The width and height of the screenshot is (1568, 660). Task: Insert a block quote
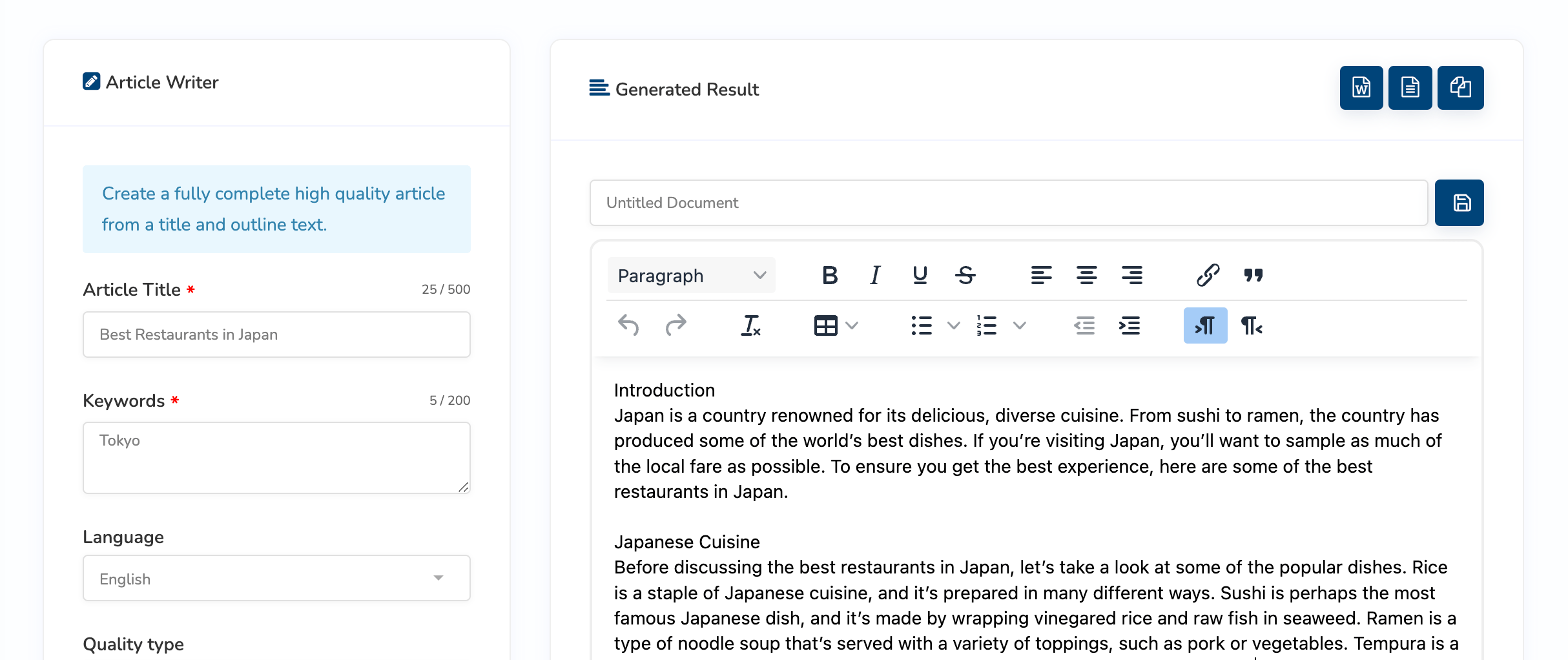coord(1253,275)
